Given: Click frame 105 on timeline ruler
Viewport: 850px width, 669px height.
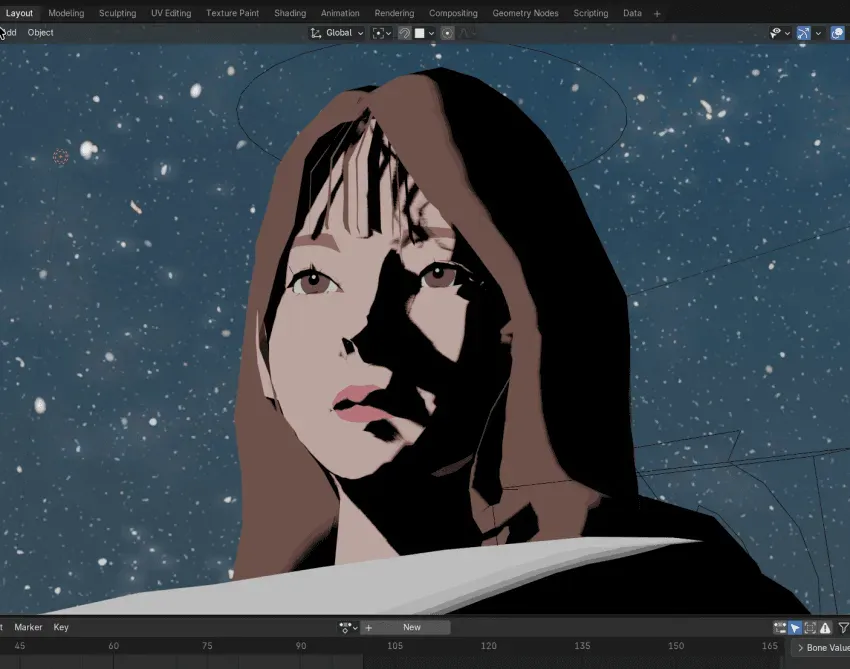Looking at the screenshot, I should [395, 646].
